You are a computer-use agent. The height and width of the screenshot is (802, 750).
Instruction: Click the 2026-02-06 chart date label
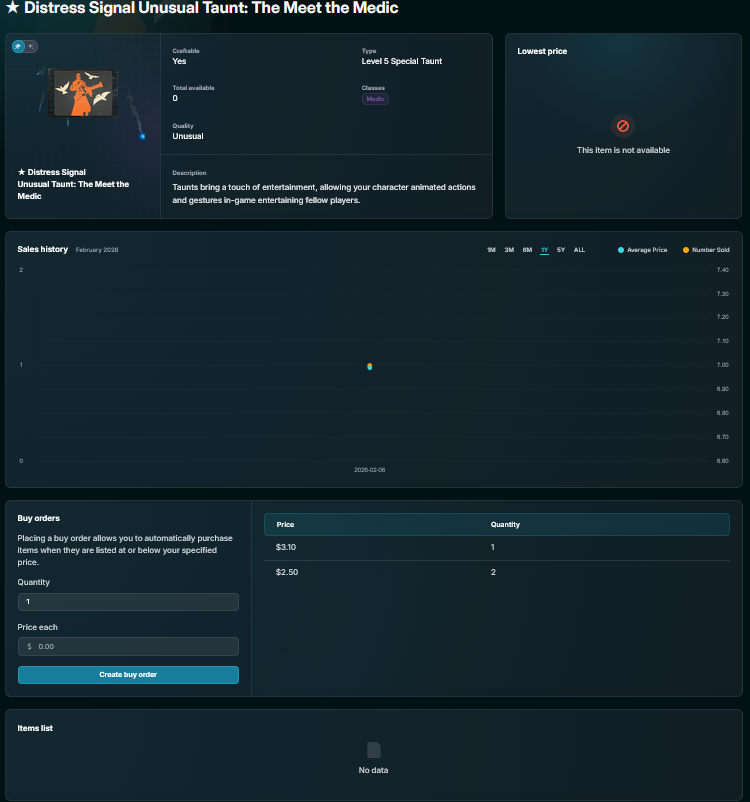click(369, 470)
